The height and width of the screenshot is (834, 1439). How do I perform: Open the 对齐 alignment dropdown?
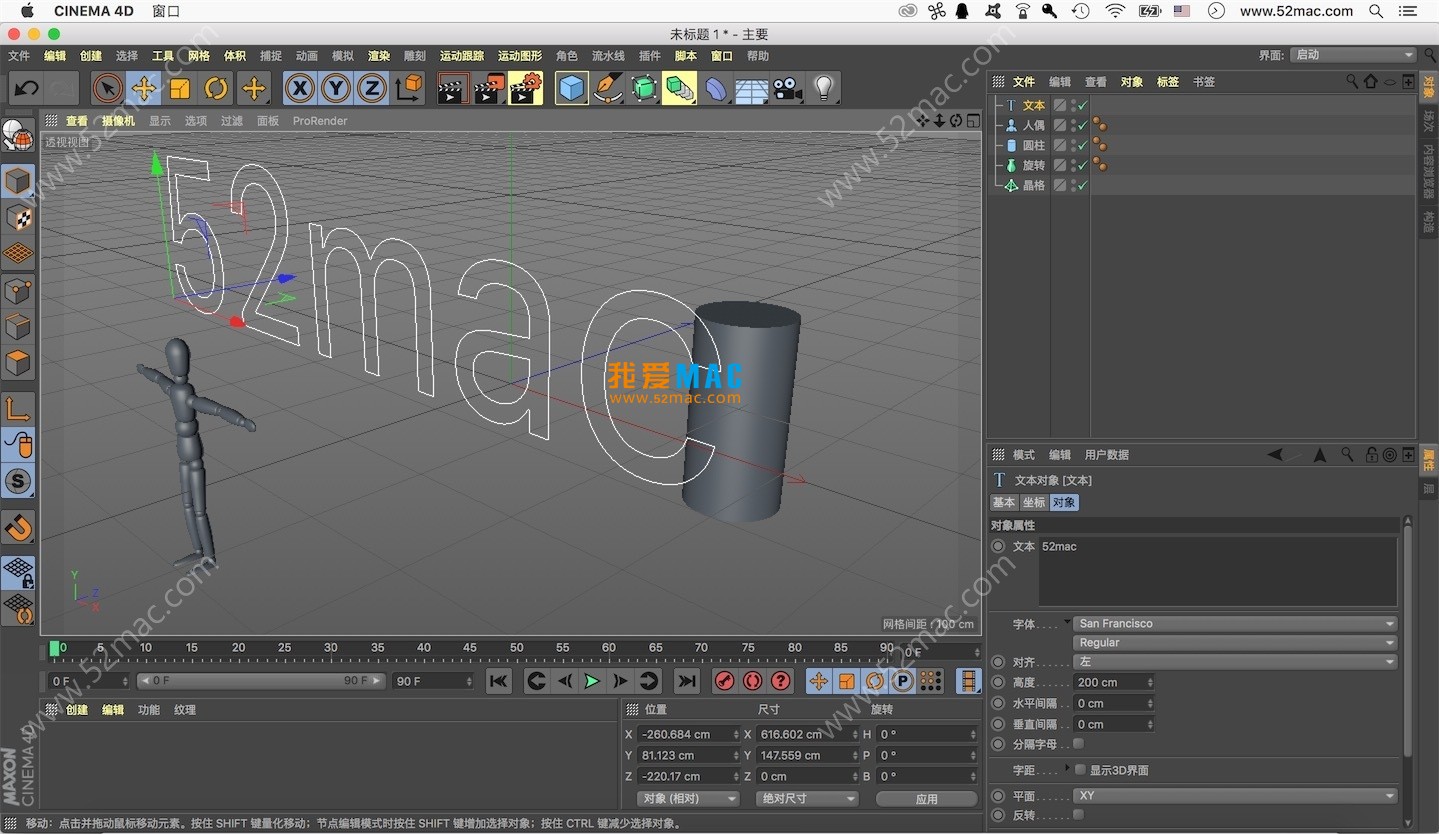pos(1235,662)
